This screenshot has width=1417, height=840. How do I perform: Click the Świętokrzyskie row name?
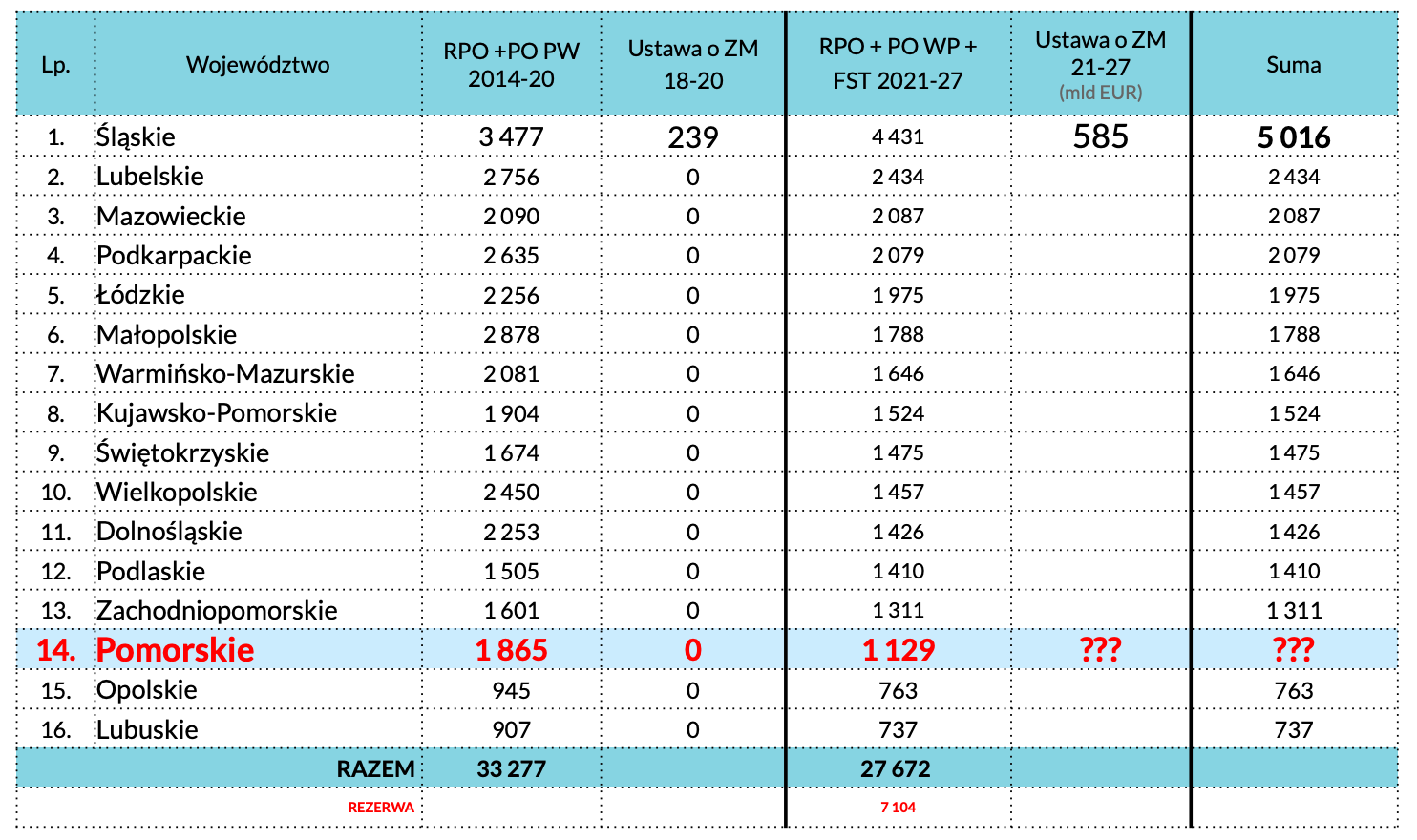pos(182,453)
